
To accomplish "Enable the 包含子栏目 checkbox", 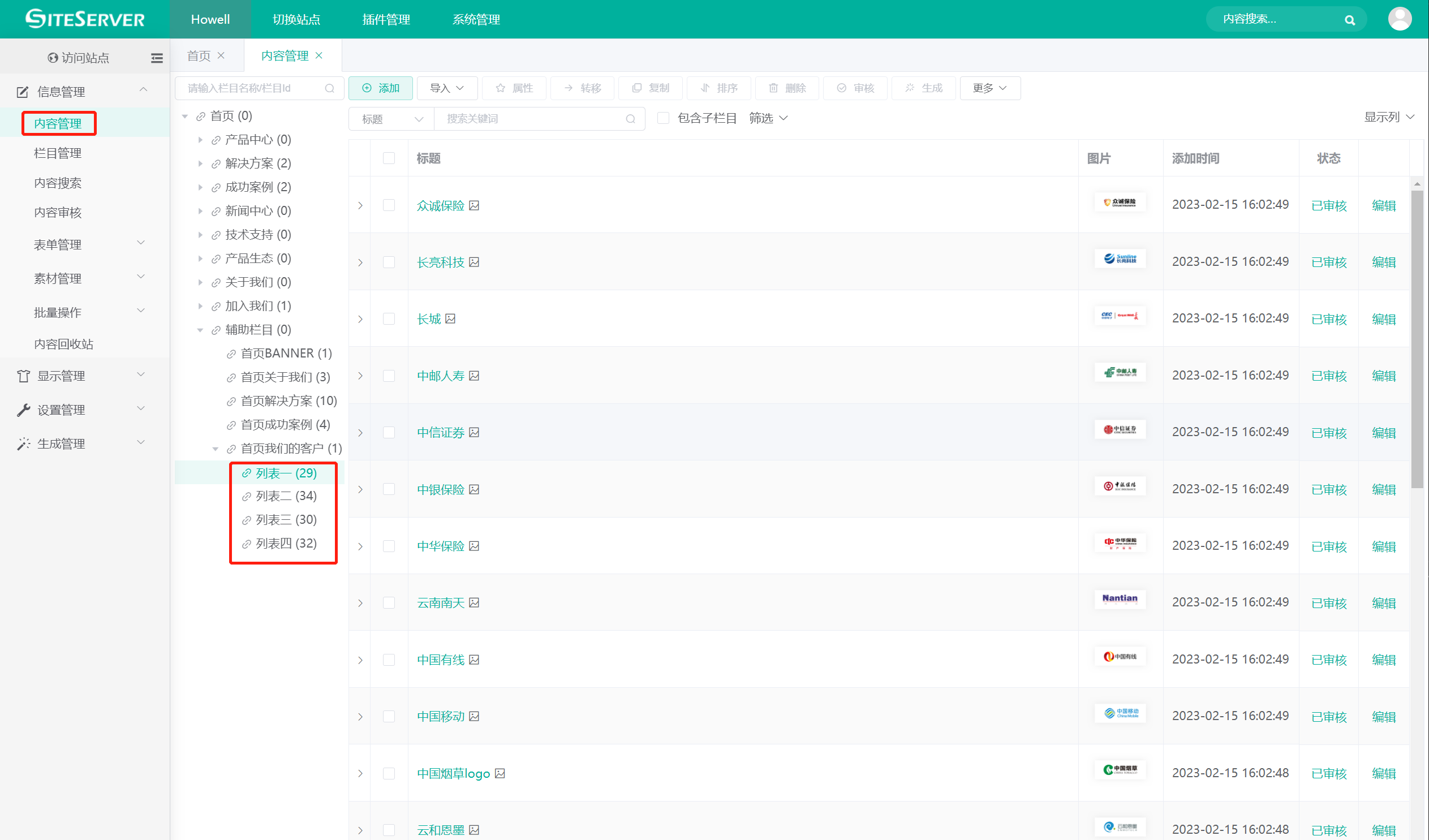I will click(663, 118).
